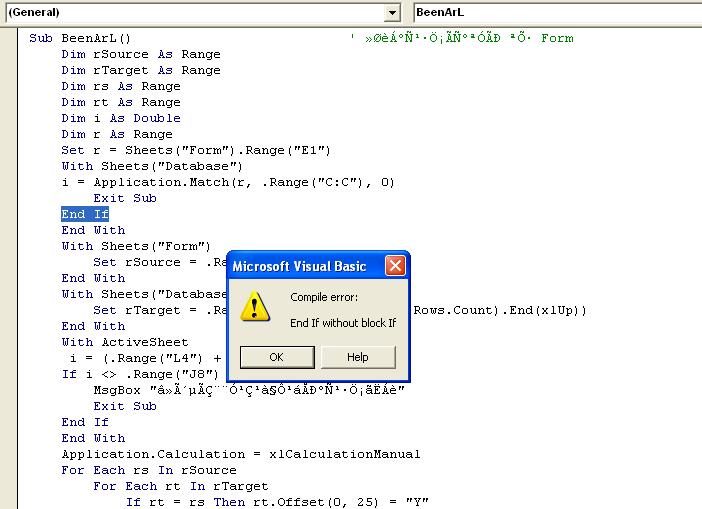Place cursor on Sub BeenArL() line
Screen dimensions: 702x509
click(x=88, y=38)
